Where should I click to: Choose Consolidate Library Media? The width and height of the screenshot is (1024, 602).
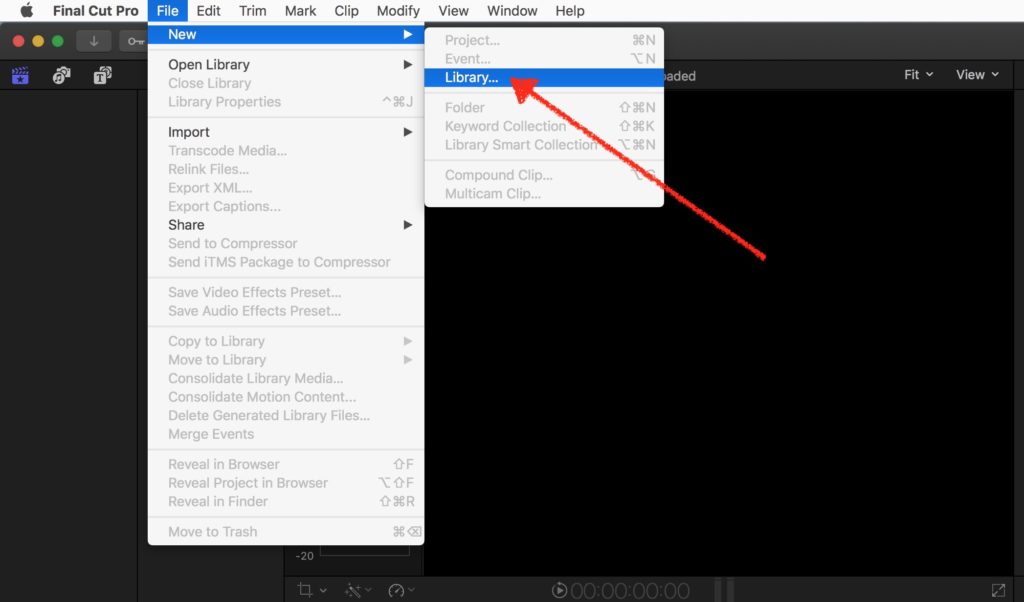[x=286, y=378]
